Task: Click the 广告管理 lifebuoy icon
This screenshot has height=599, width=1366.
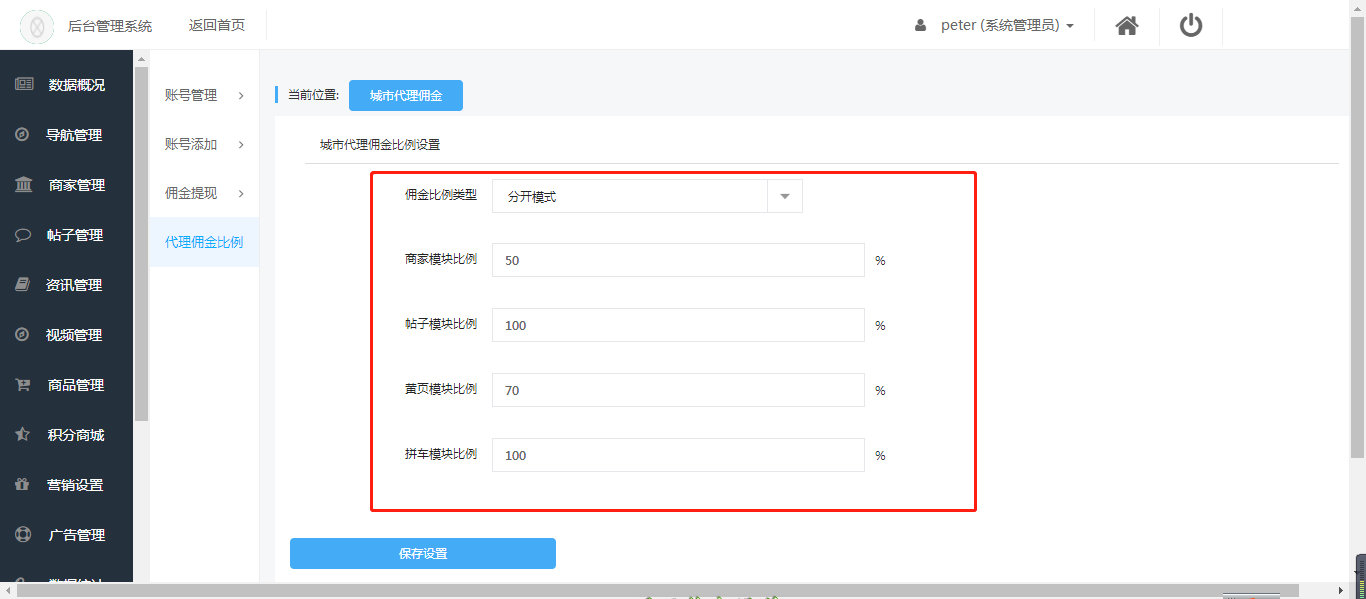Action: tap(23, 534)
